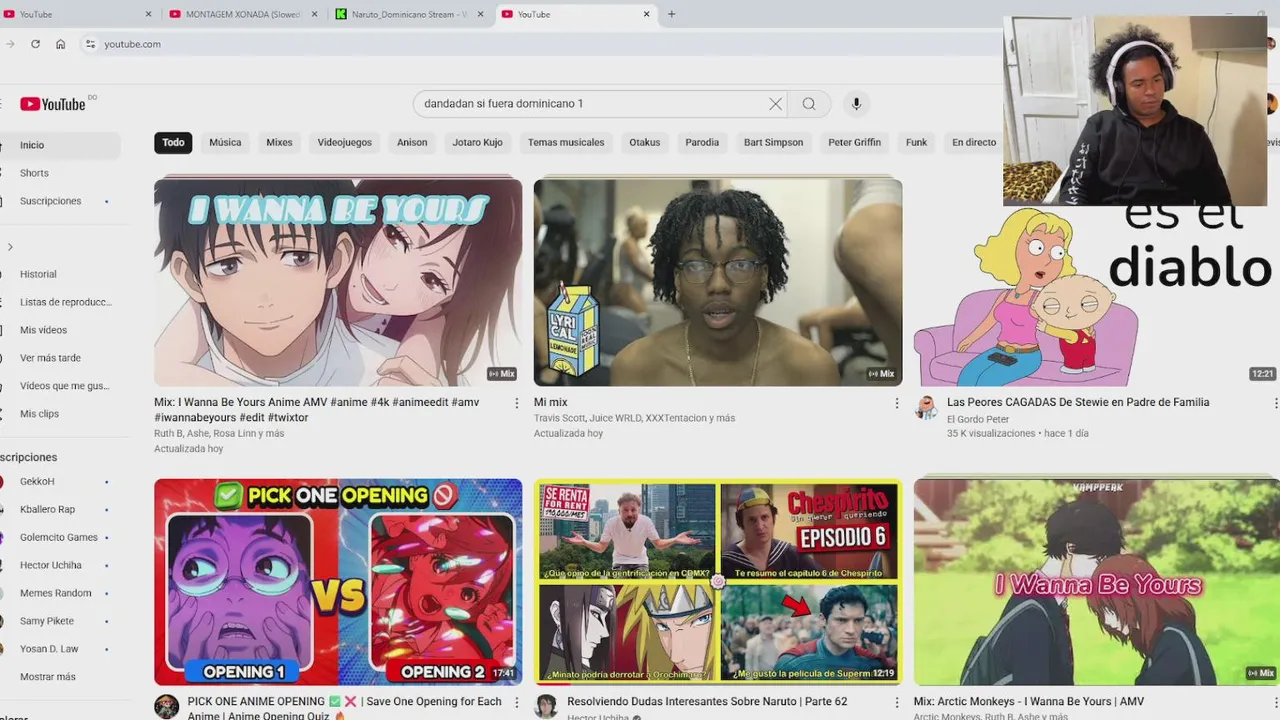Select the Anison filter chip

point(412,142)
